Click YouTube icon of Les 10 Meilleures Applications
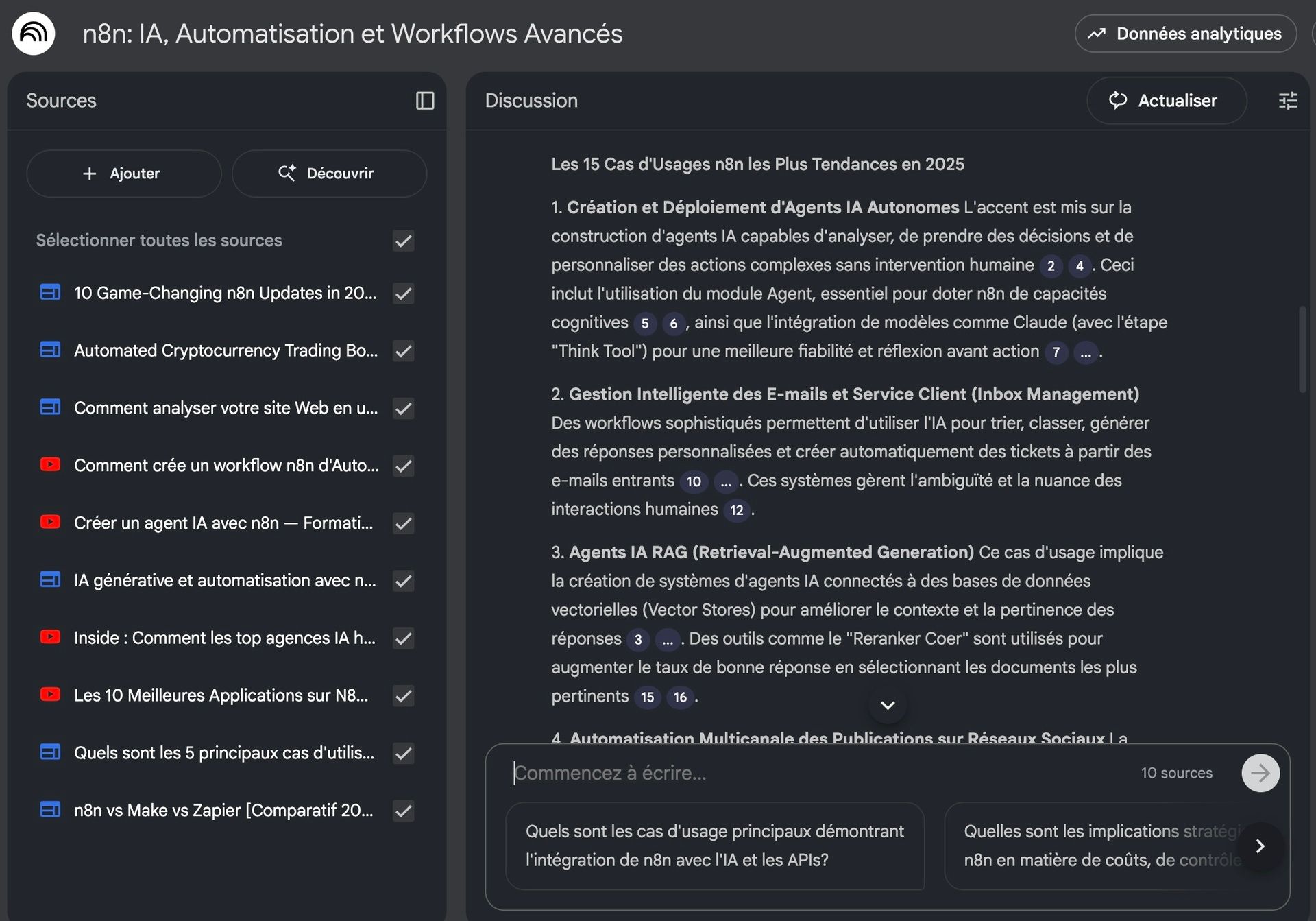This screenshot has width=1316, height=921. (x=50, y=695)
